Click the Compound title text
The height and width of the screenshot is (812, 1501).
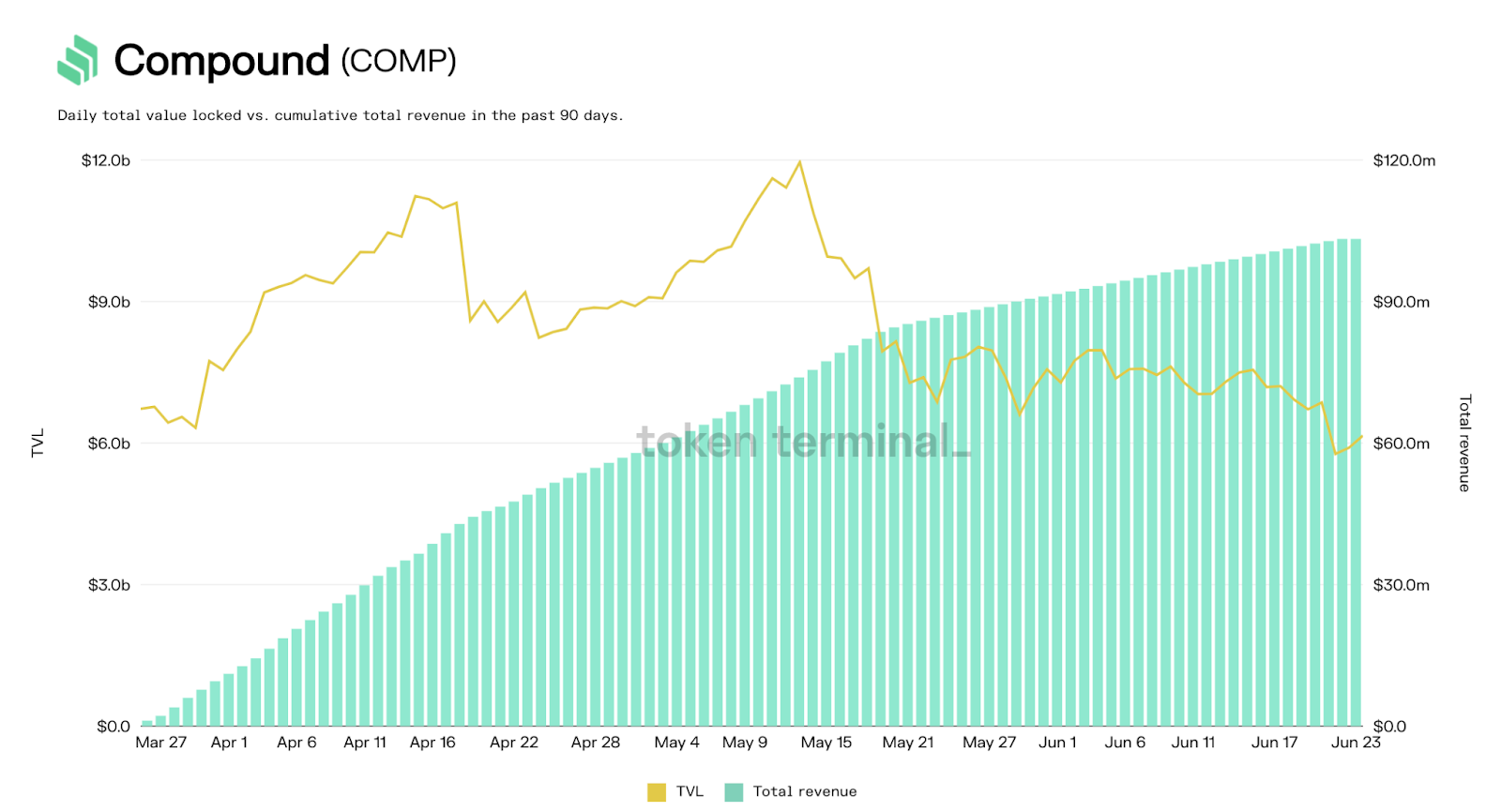221,61
